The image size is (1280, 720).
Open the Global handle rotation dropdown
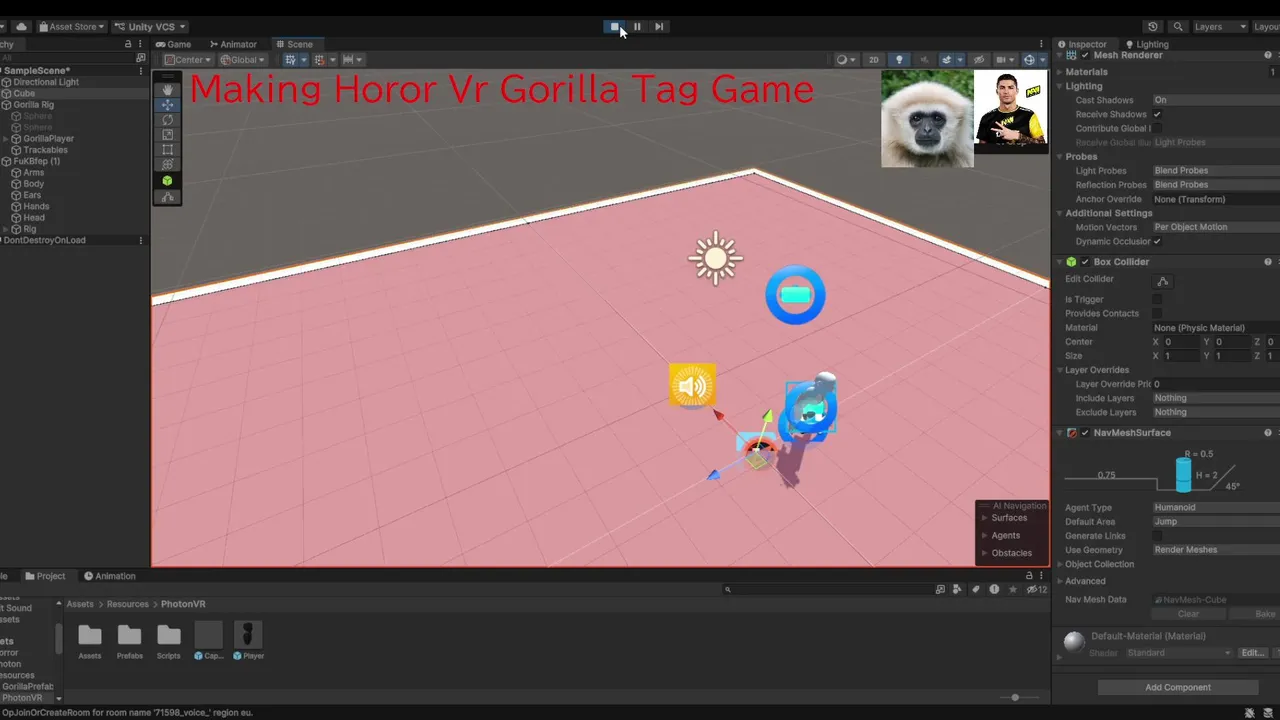point(242,60)
